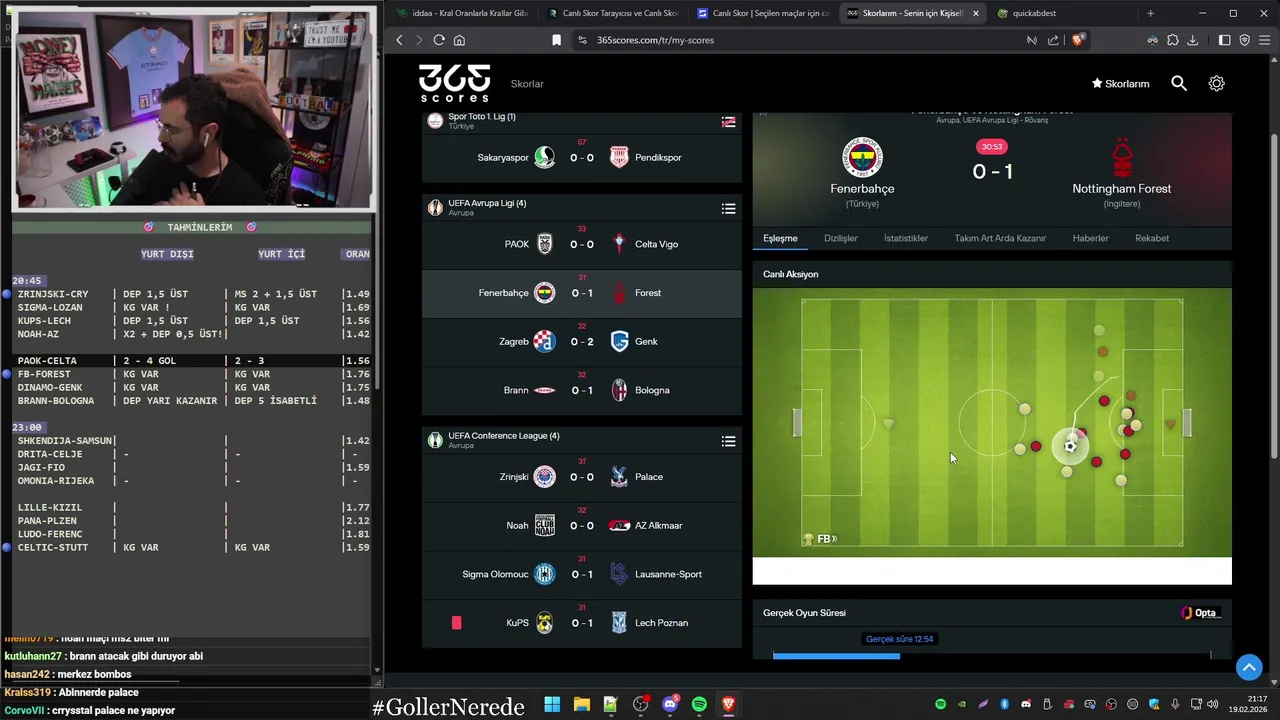1280x720 pixels.
Task: Open the browser downloads icon
Action: (x=1192, y=40)
